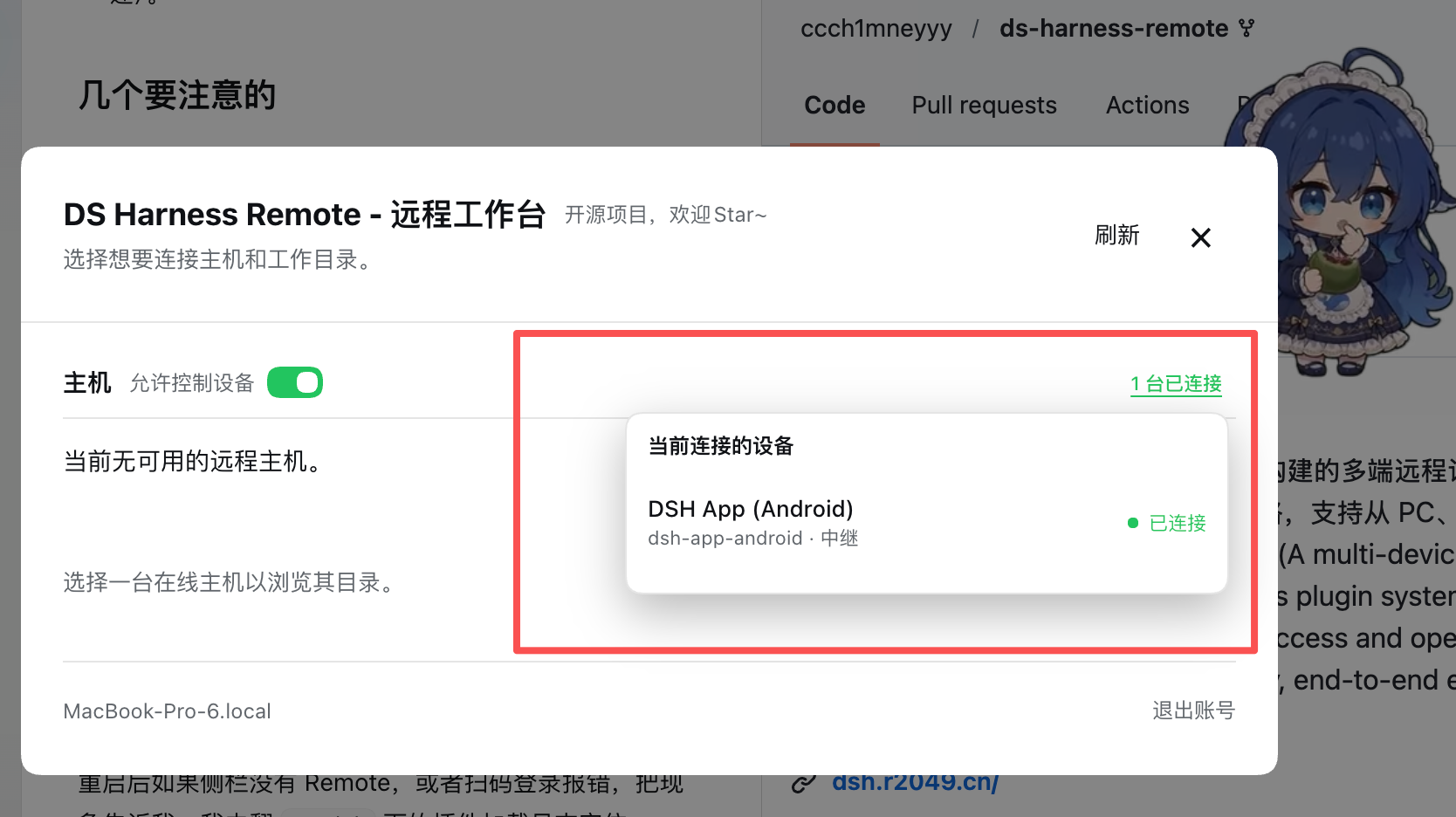This screenshot has width=1456, height=817.
Task: Click the 已连接 status of DSH App
Action: pos(1167,523)
